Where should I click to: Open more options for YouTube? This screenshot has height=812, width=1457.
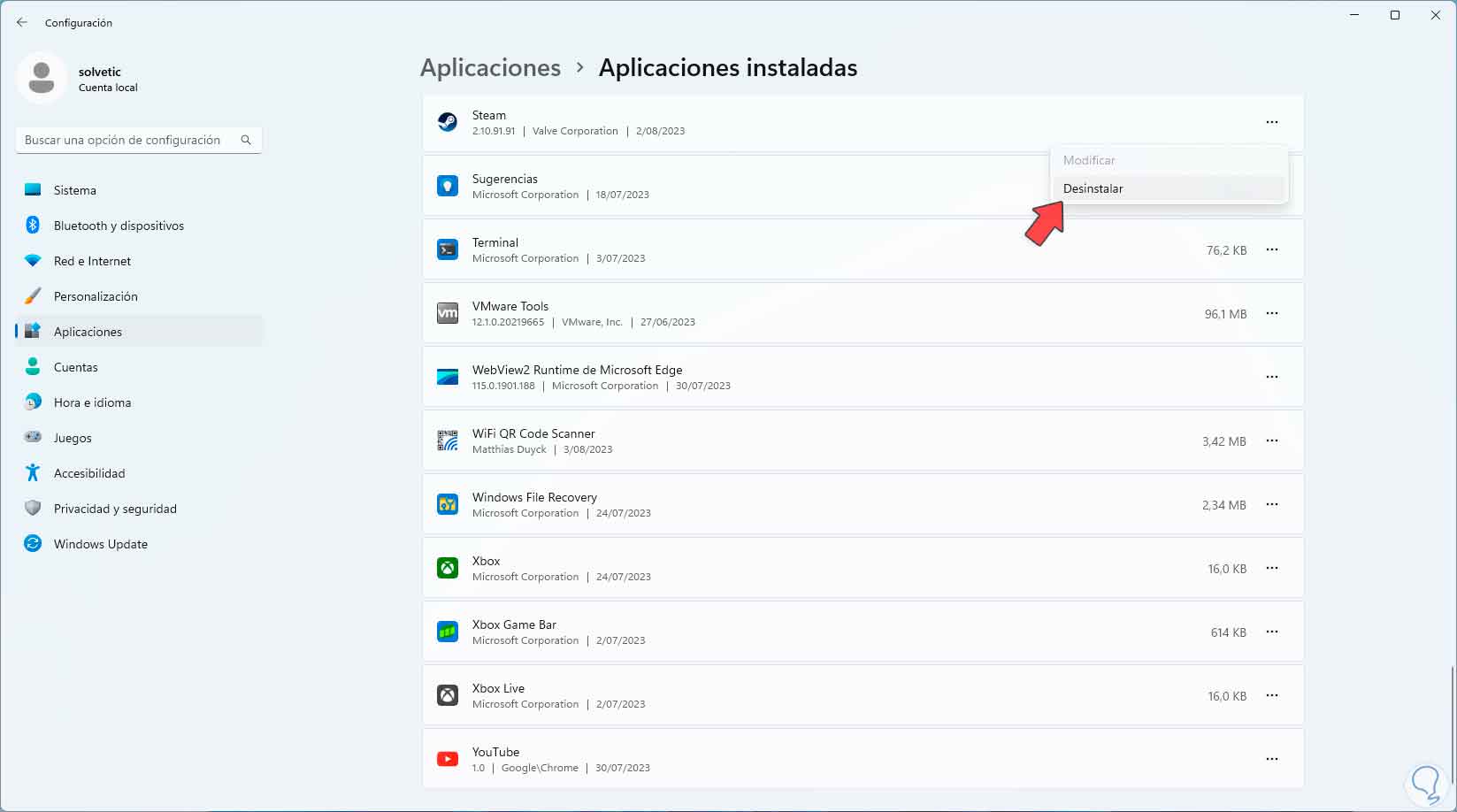pyautogui.click(x=1272, y=759)
